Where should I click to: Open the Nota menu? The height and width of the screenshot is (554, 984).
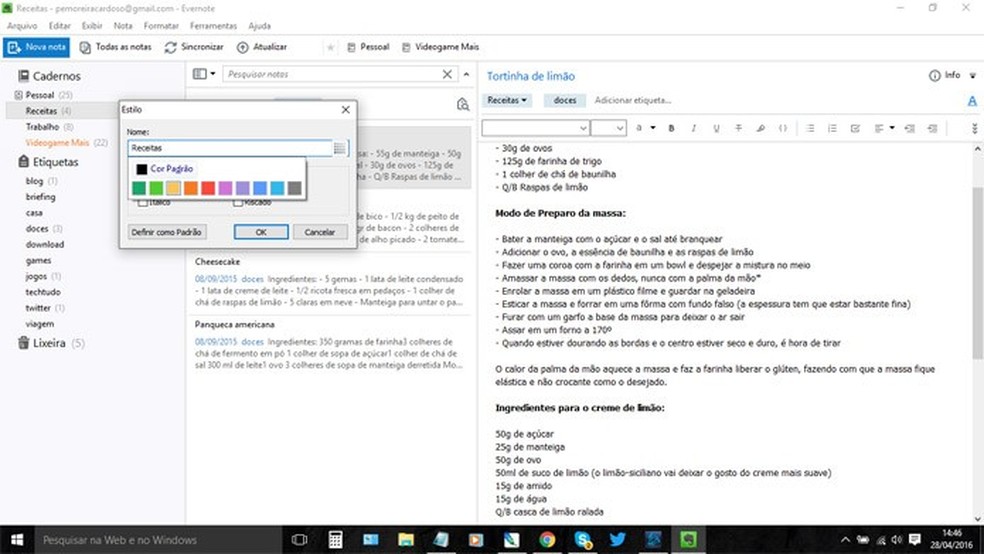click(123, 26)
